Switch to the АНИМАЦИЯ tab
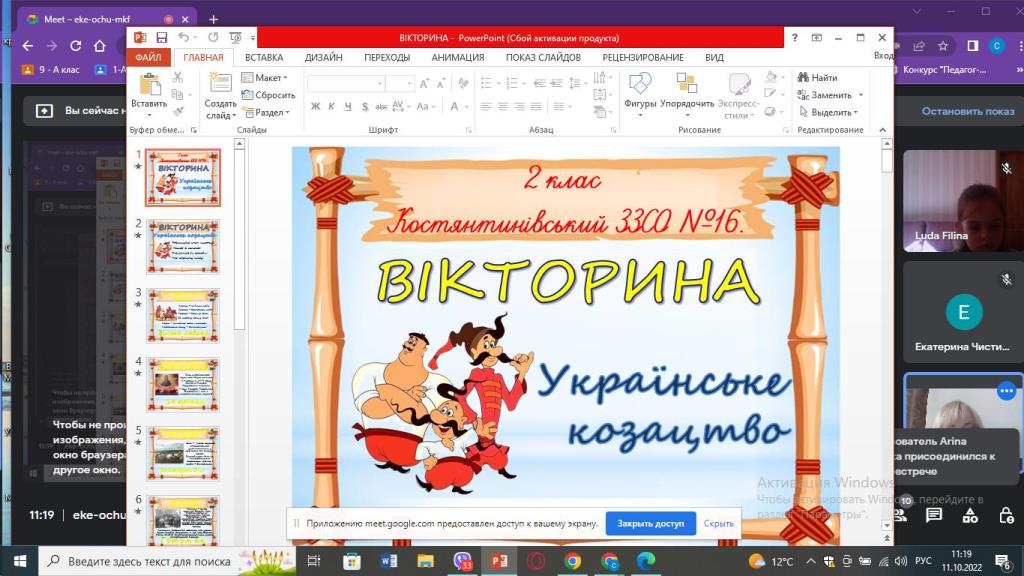The height and width of the screenshot is (576, 1024). [x=458, y=57]
